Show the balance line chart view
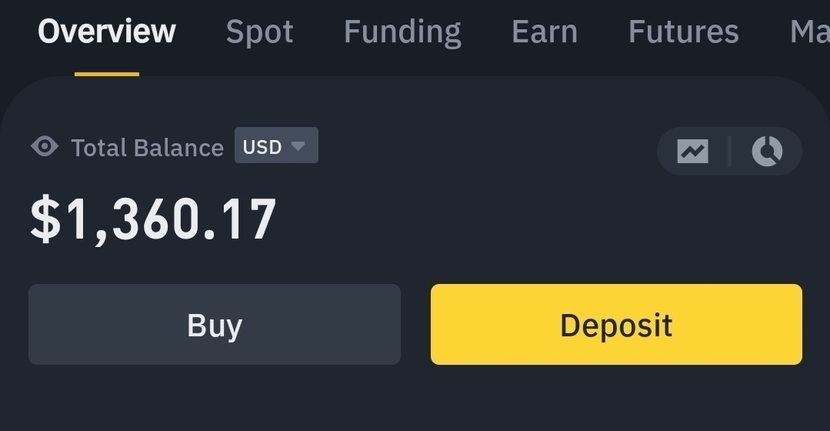 [692, 151]
